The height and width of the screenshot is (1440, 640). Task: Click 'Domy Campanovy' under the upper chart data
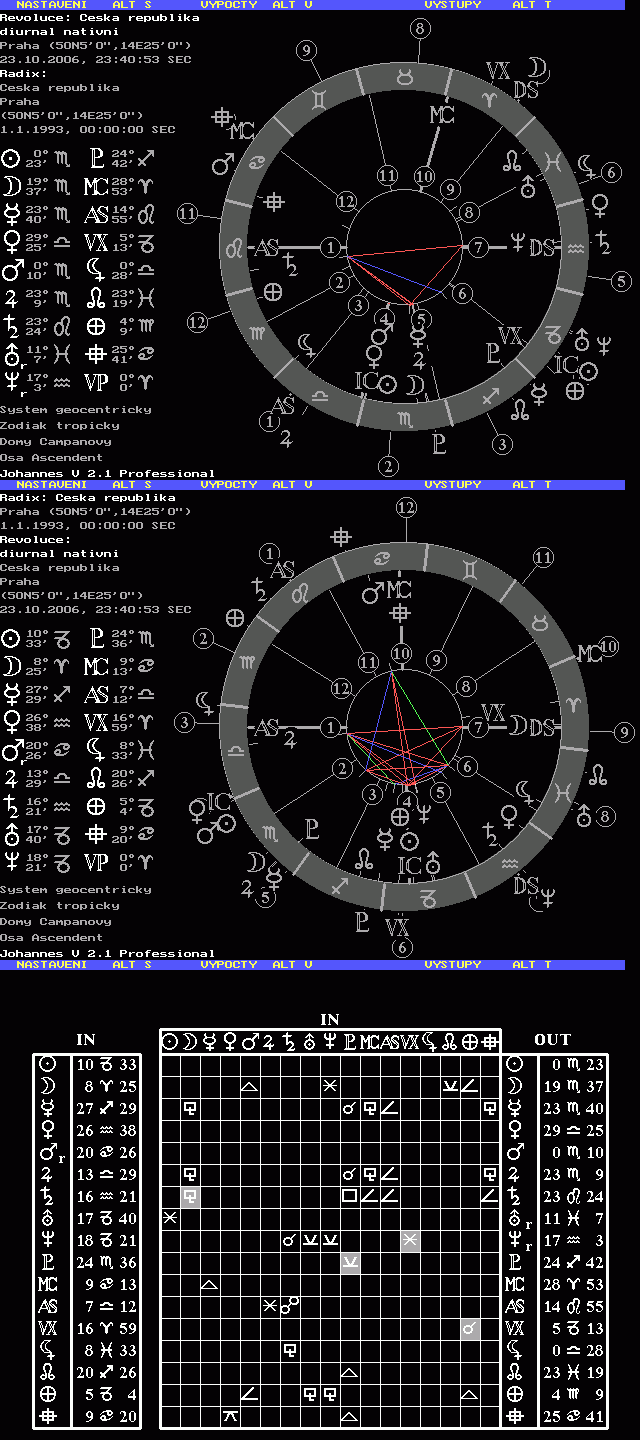[x=55, y=441]
